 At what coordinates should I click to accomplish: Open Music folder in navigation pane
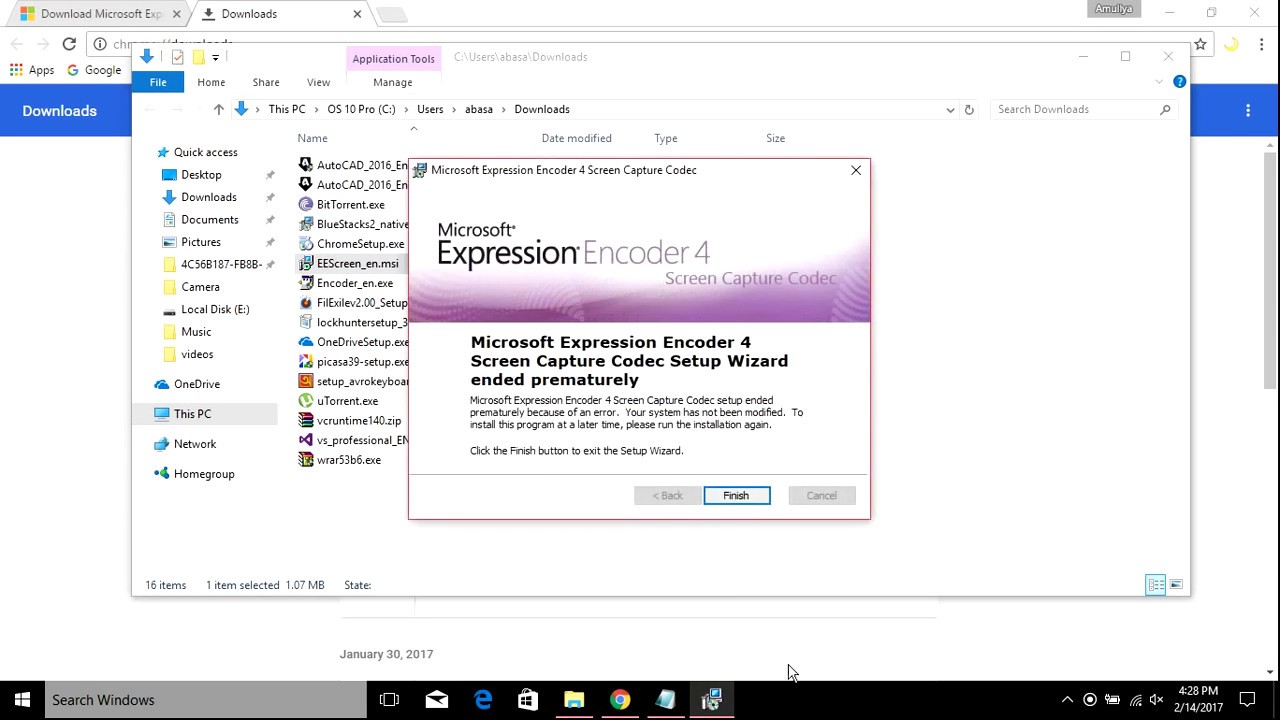pos(196,332)
